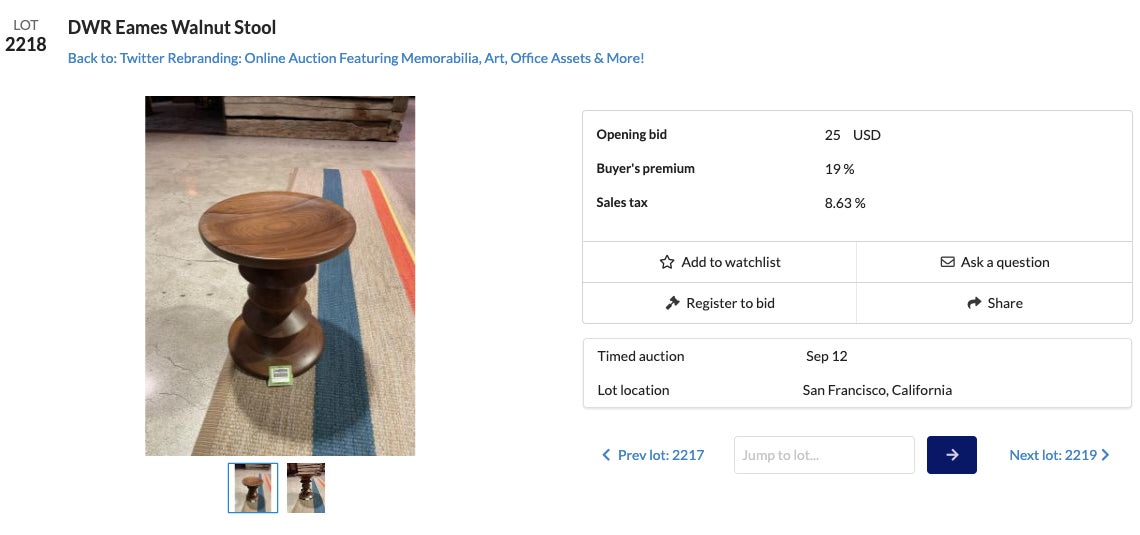Select the first stool thumbnail
This screenshot has width=1140, height=535.
coord(253,488)
